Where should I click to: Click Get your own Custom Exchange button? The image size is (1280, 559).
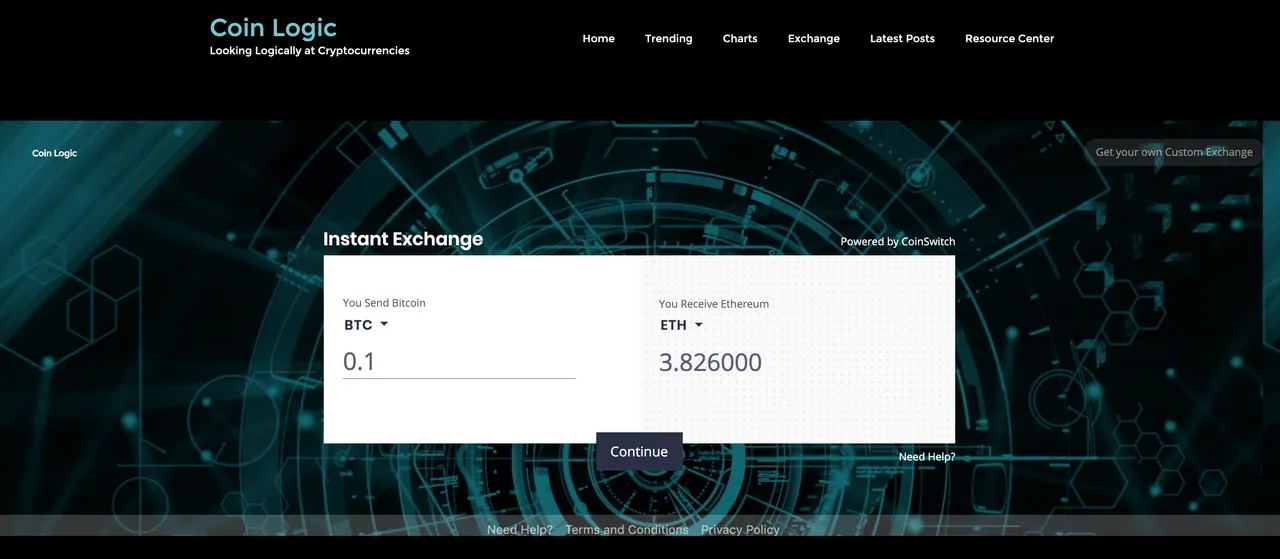(1174, 152)
